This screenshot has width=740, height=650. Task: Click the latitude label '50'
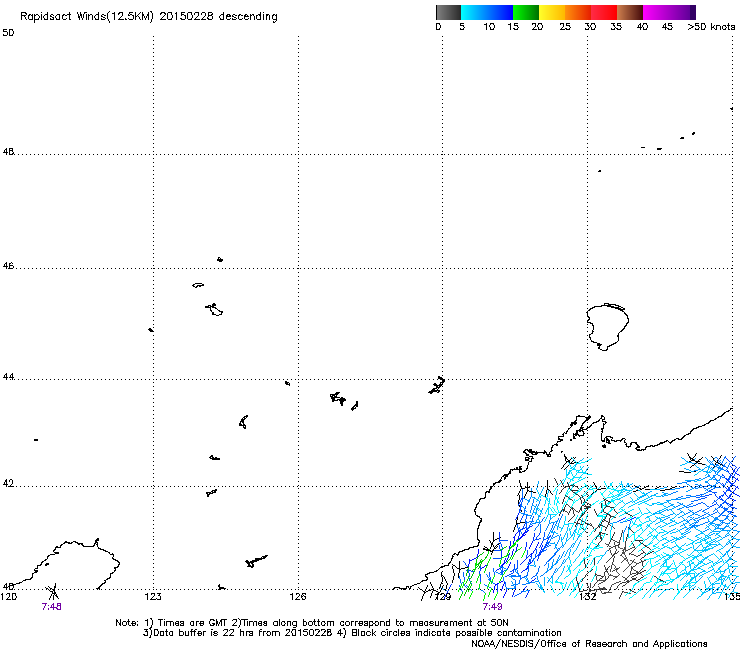click(8, 33)
